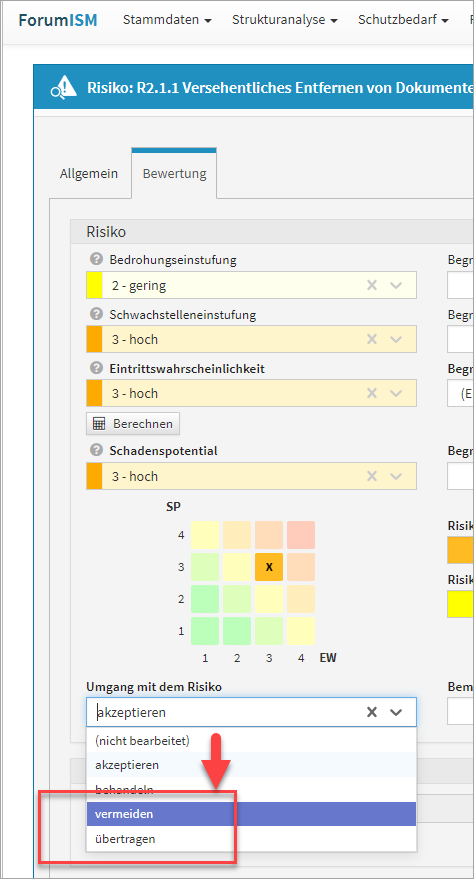This screenshot has height=879, width=474.
Task: Click help icon next to Schwachstelleneinstufung
Action: point(96,314)
